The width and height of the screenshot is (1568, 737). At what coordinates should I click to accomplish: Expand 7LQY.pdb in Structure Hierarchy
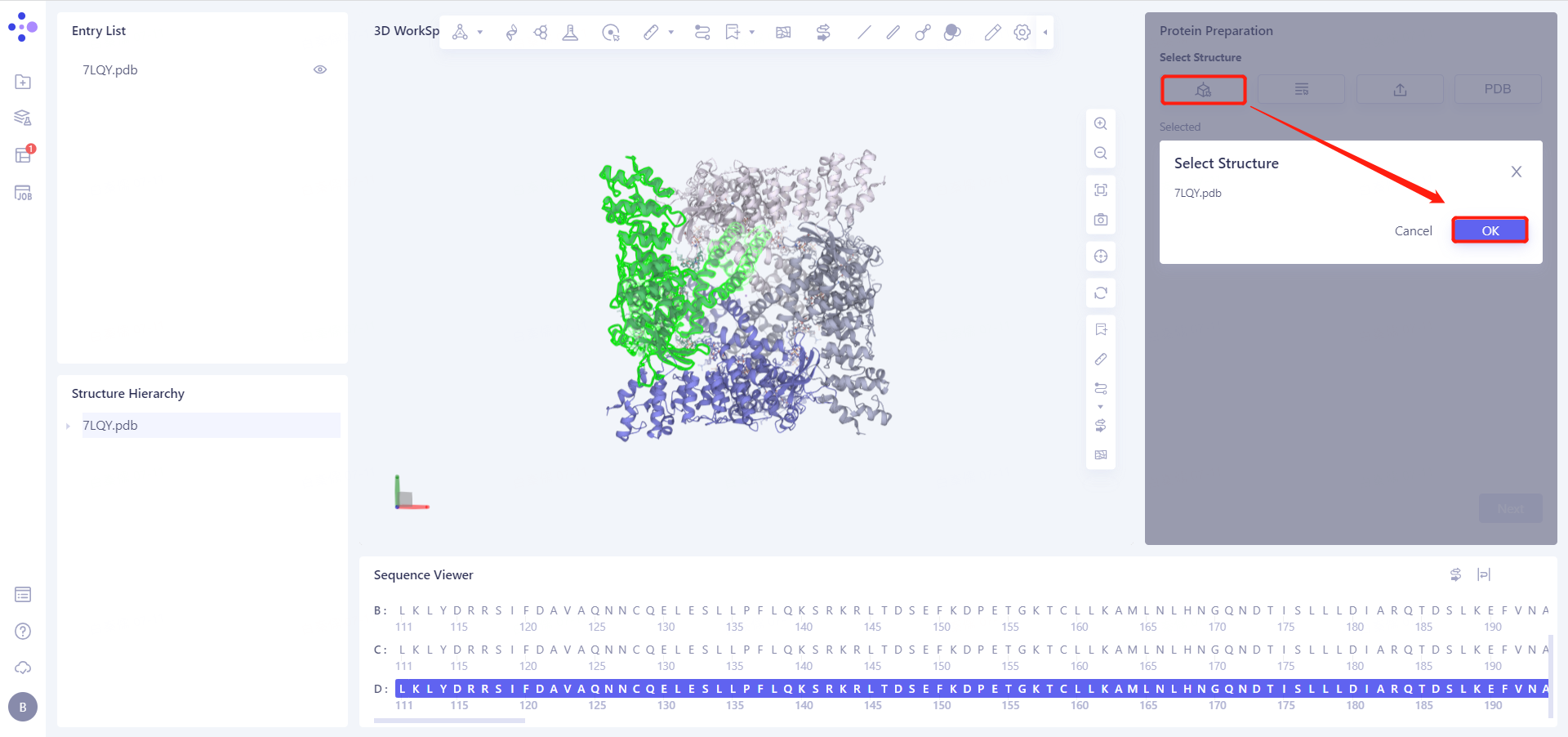(x=68, y=425)
